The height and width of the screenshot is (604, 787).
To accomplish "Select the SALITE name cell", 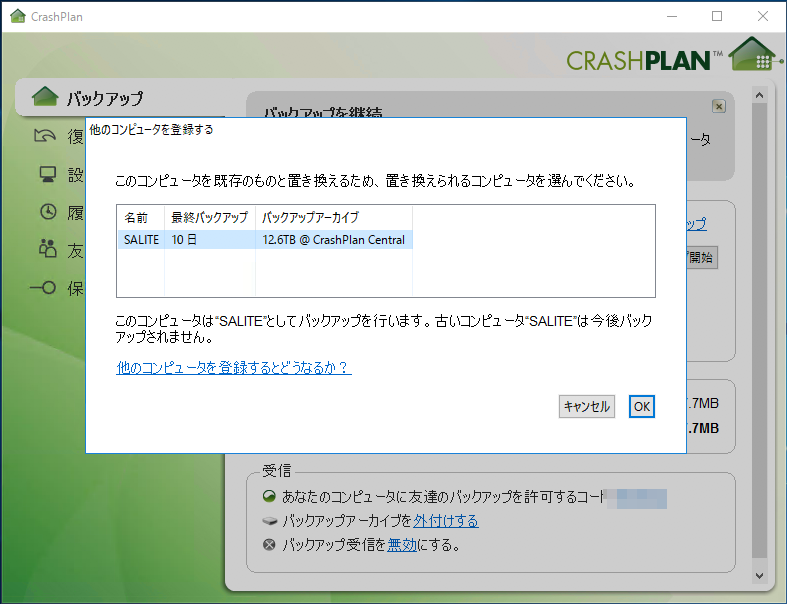I will 141,239.
